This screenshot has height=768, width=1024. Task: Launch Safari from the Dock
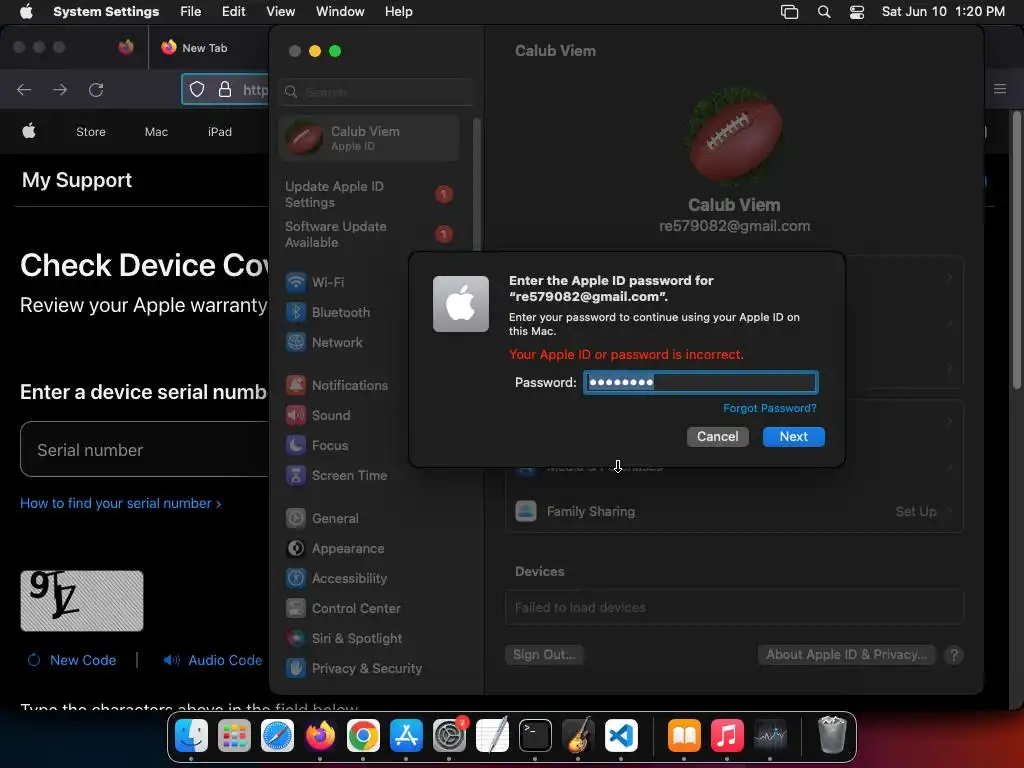pos(278,736)
